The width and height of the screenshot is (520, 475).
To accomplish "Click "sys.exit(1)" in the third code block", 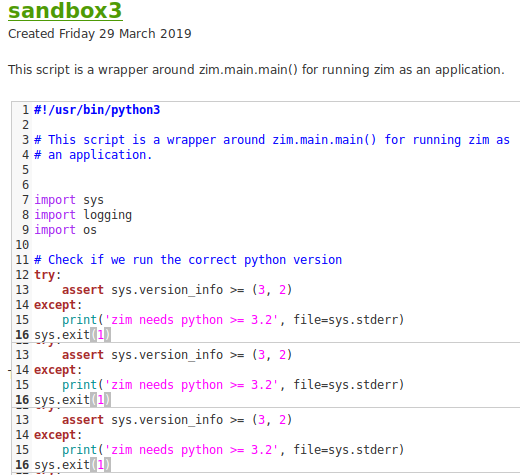I will pyautogui.click(x=72, y=465).
